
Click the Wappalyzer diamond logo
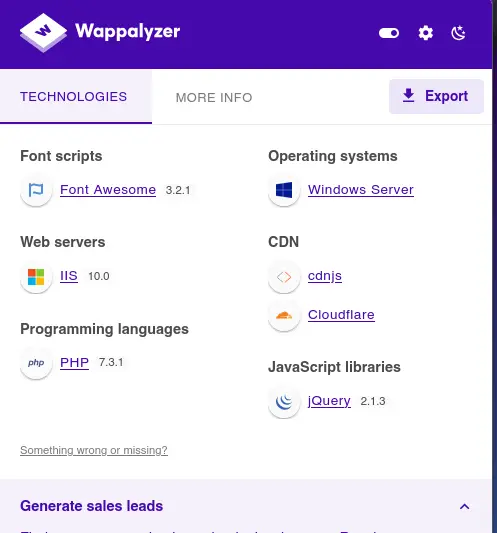pyautogui.click(x=43, y=33)
